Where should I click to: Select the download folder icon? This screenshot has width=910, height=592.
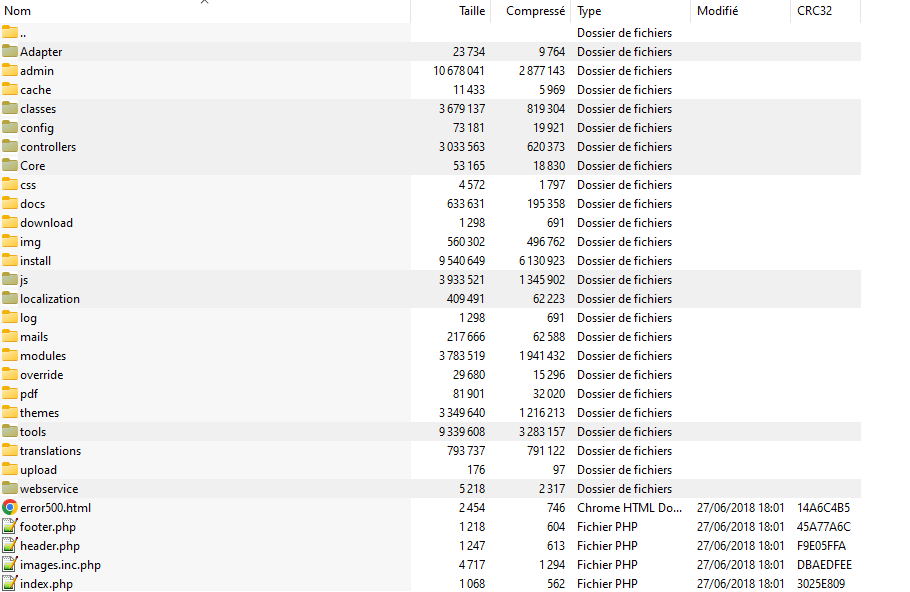coord(10,222)
